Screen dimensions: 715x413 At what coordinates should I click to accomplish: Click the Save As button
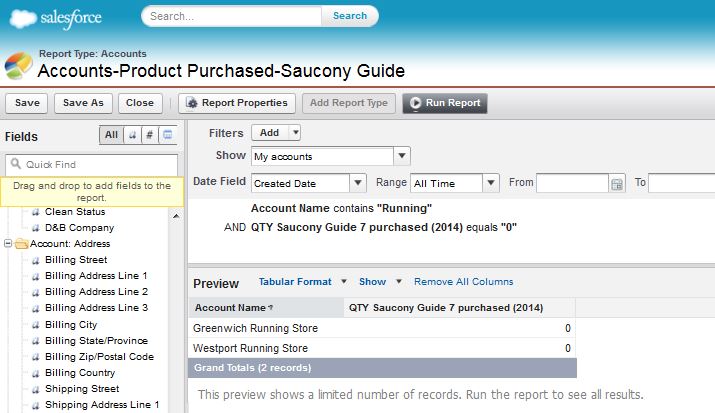83,103
